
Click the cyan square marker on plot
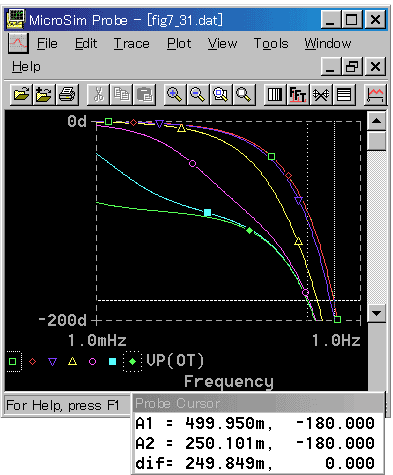(x=207, y=212)
